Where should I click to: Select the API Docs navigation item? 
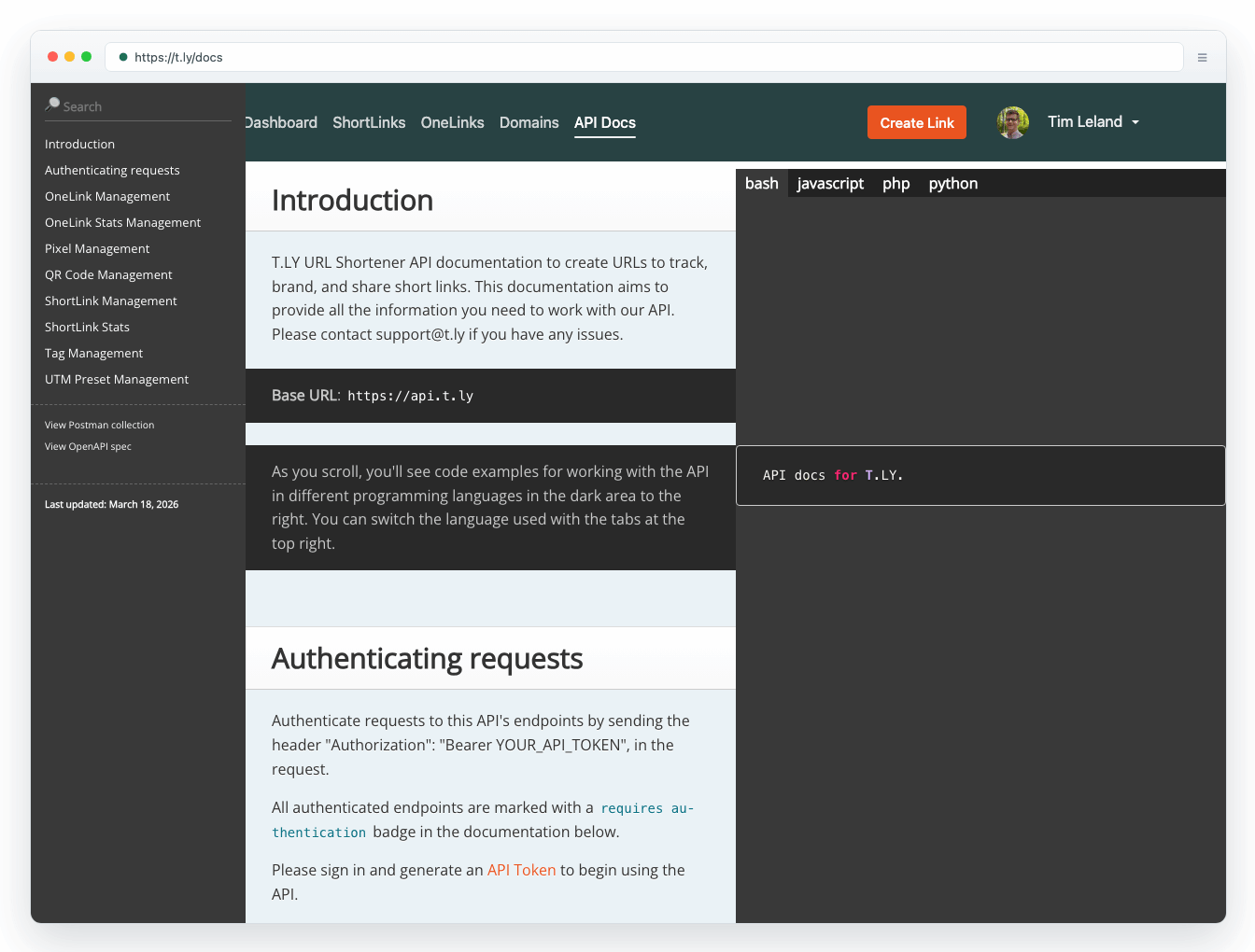click(x=605, y=122)
